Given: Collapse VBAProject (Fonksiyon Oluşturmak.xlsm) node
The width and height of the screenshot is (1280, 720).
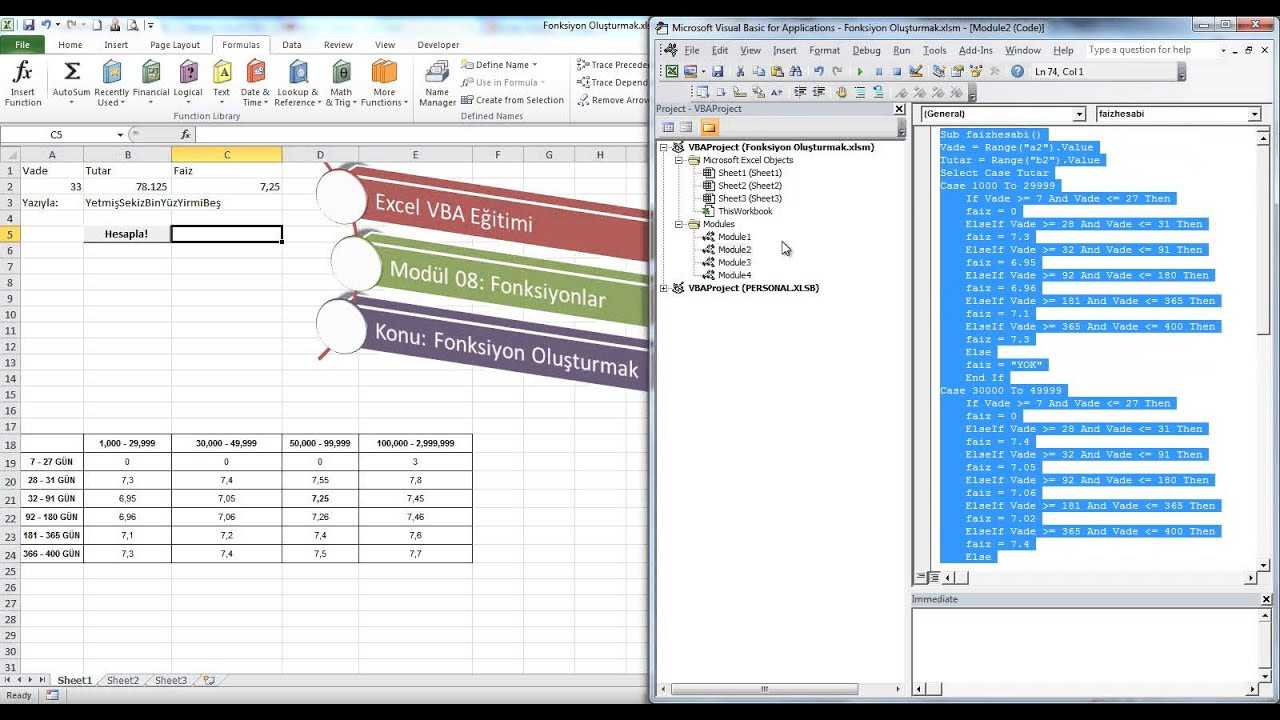Looking at the screenshot, I should pos(664,147).
